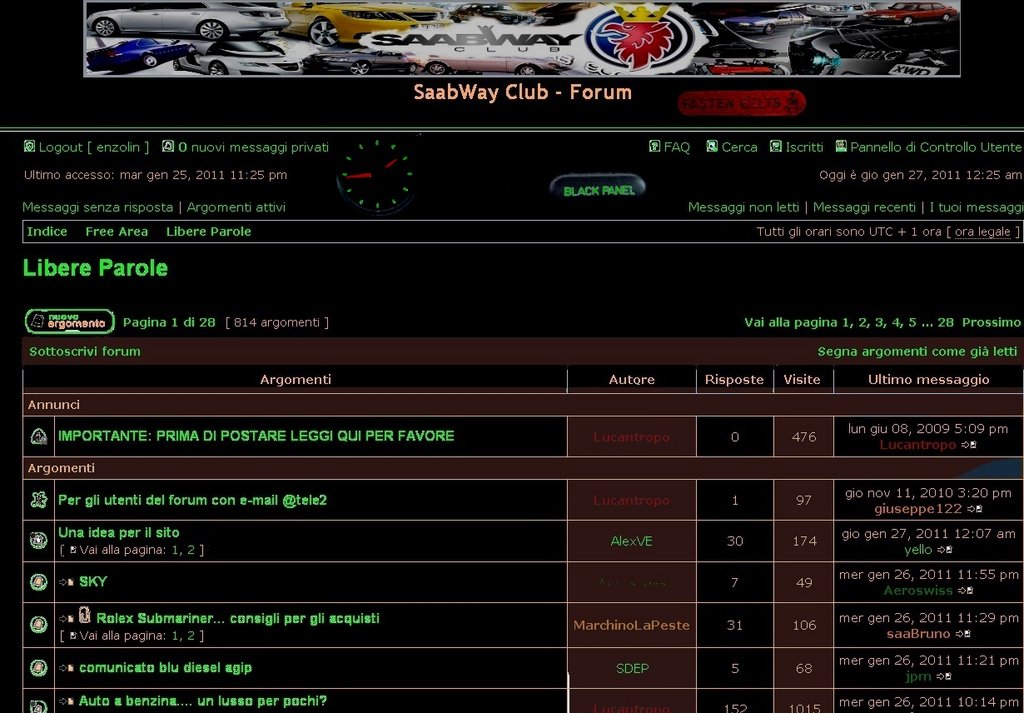The width and height of the screenshot is (1024, 713).
Task: Go to page 28 in pagination
Action: tap(945, 322)
